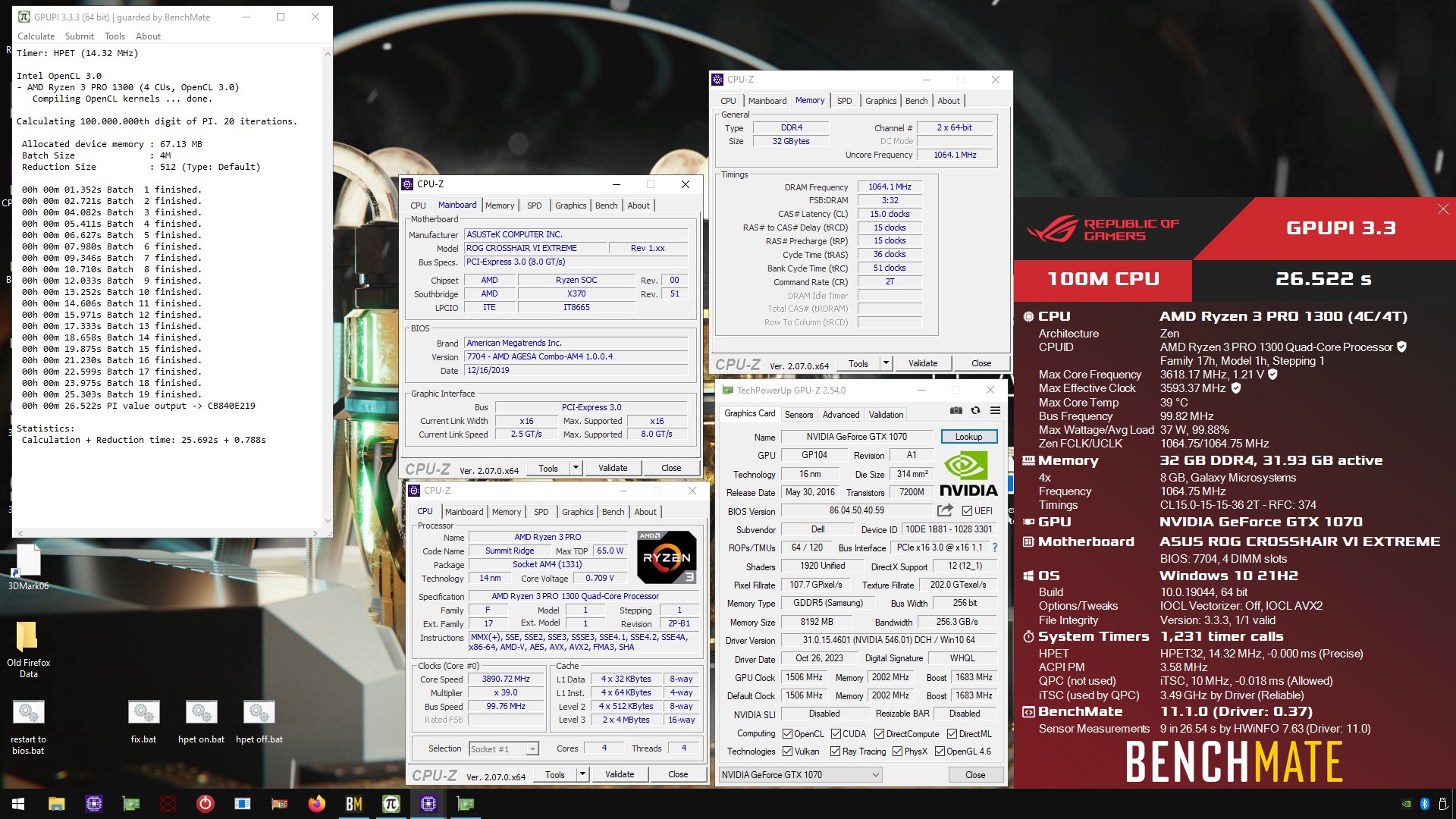Viewport: 1456px width, 819px height.
Task: Select Old Firefox Data folder icon
Action: tap(28, 650)
